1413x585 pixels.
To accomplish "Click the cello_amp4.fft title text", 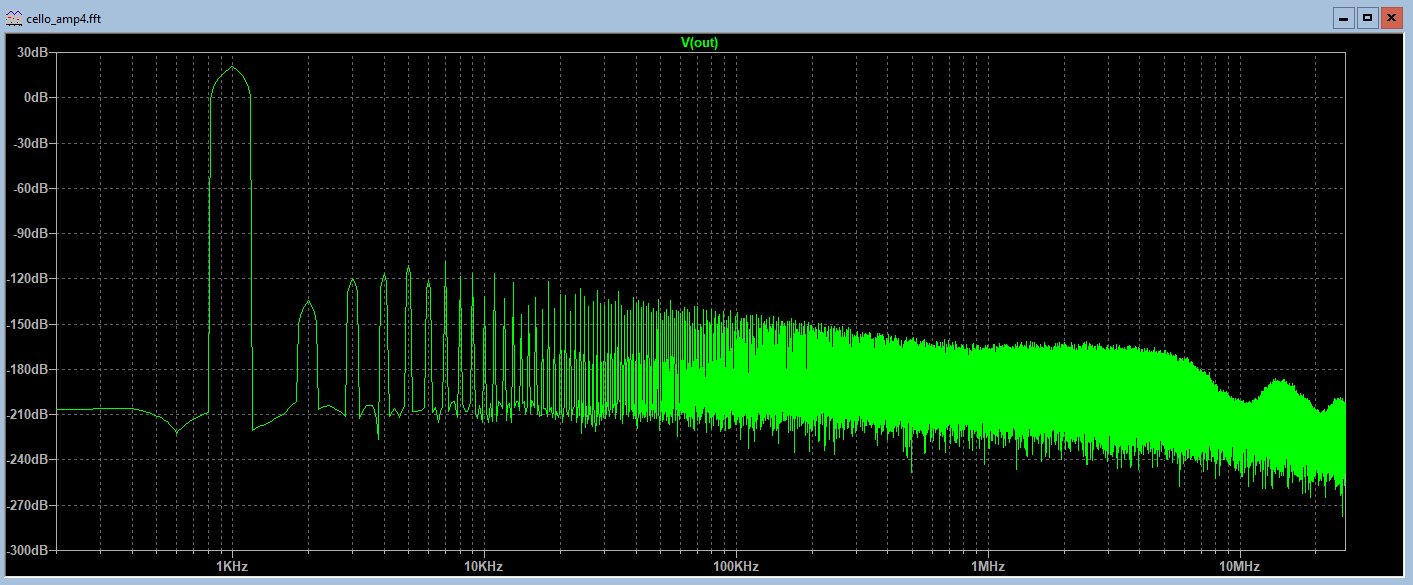I will 64,18.
